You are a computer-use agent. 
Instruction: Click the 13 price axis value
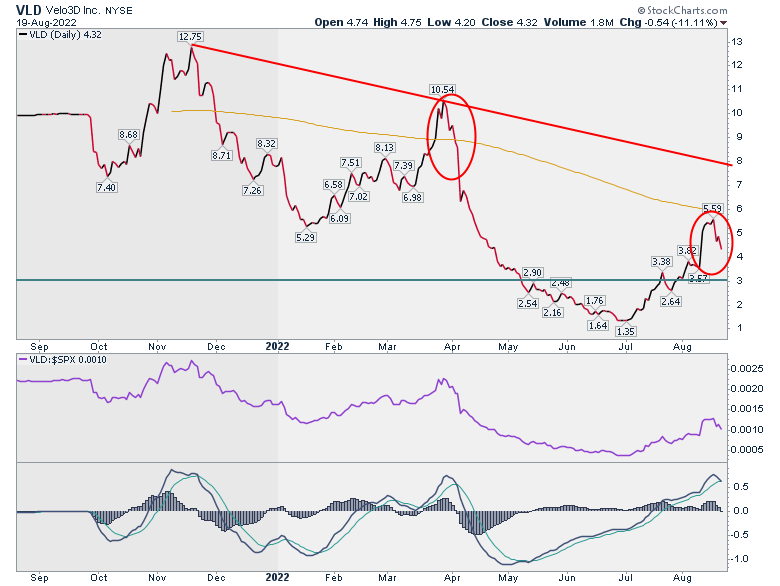coord(736,42)
